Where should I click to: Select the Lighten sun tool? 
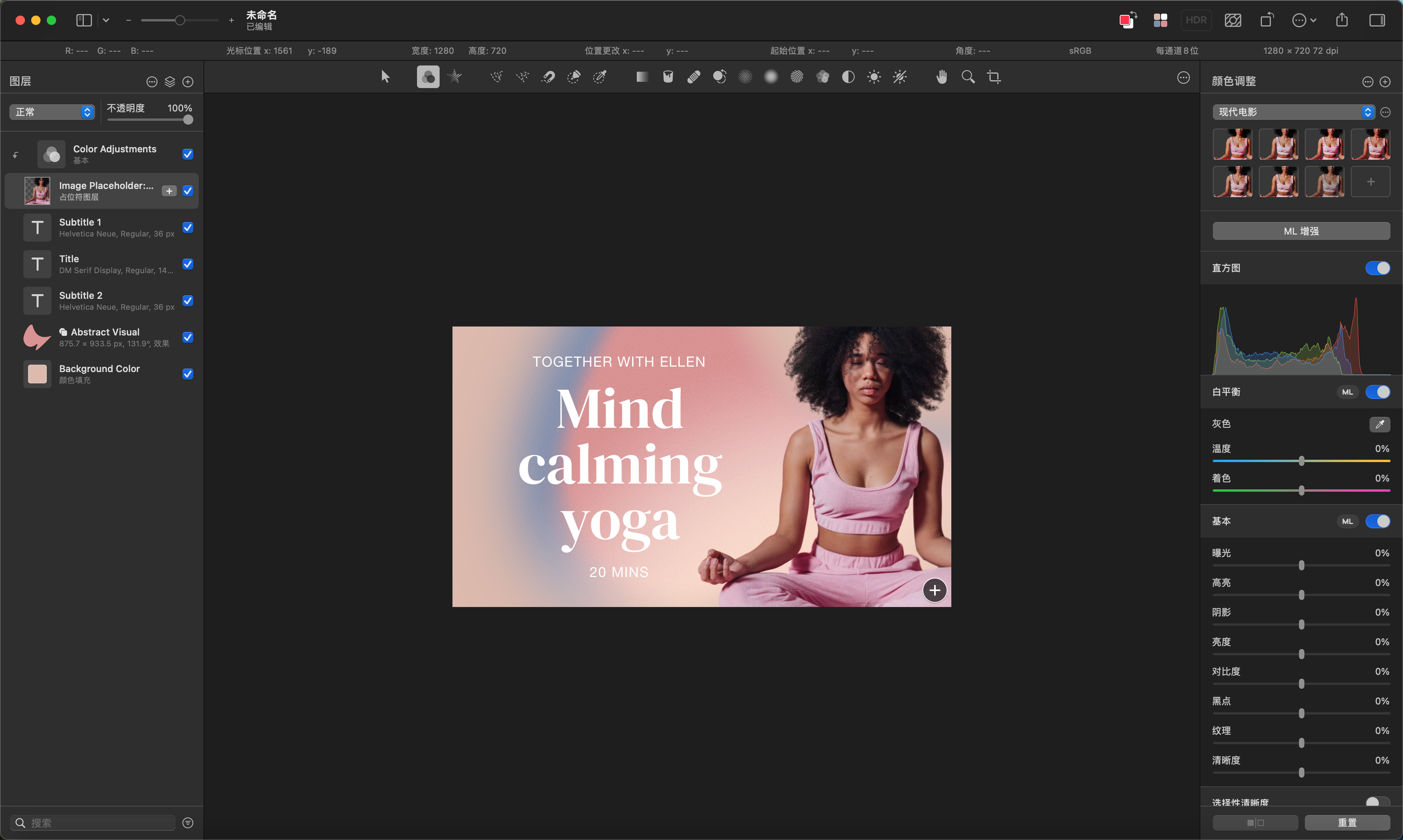point(874,77)
